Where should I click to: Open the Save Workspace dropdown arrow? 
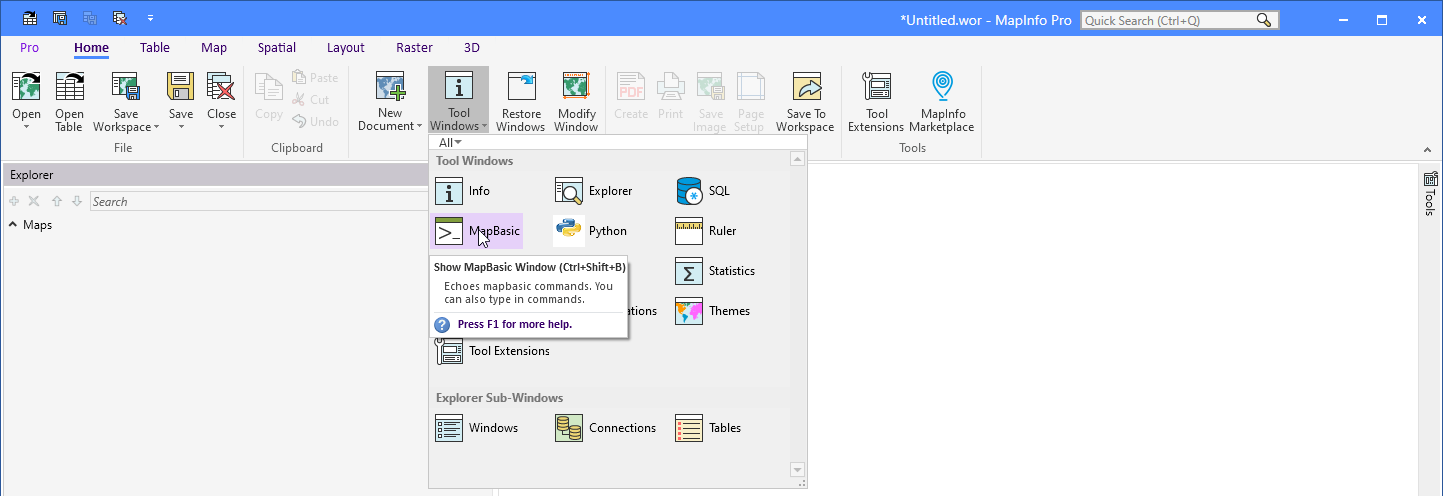point(156,128)
